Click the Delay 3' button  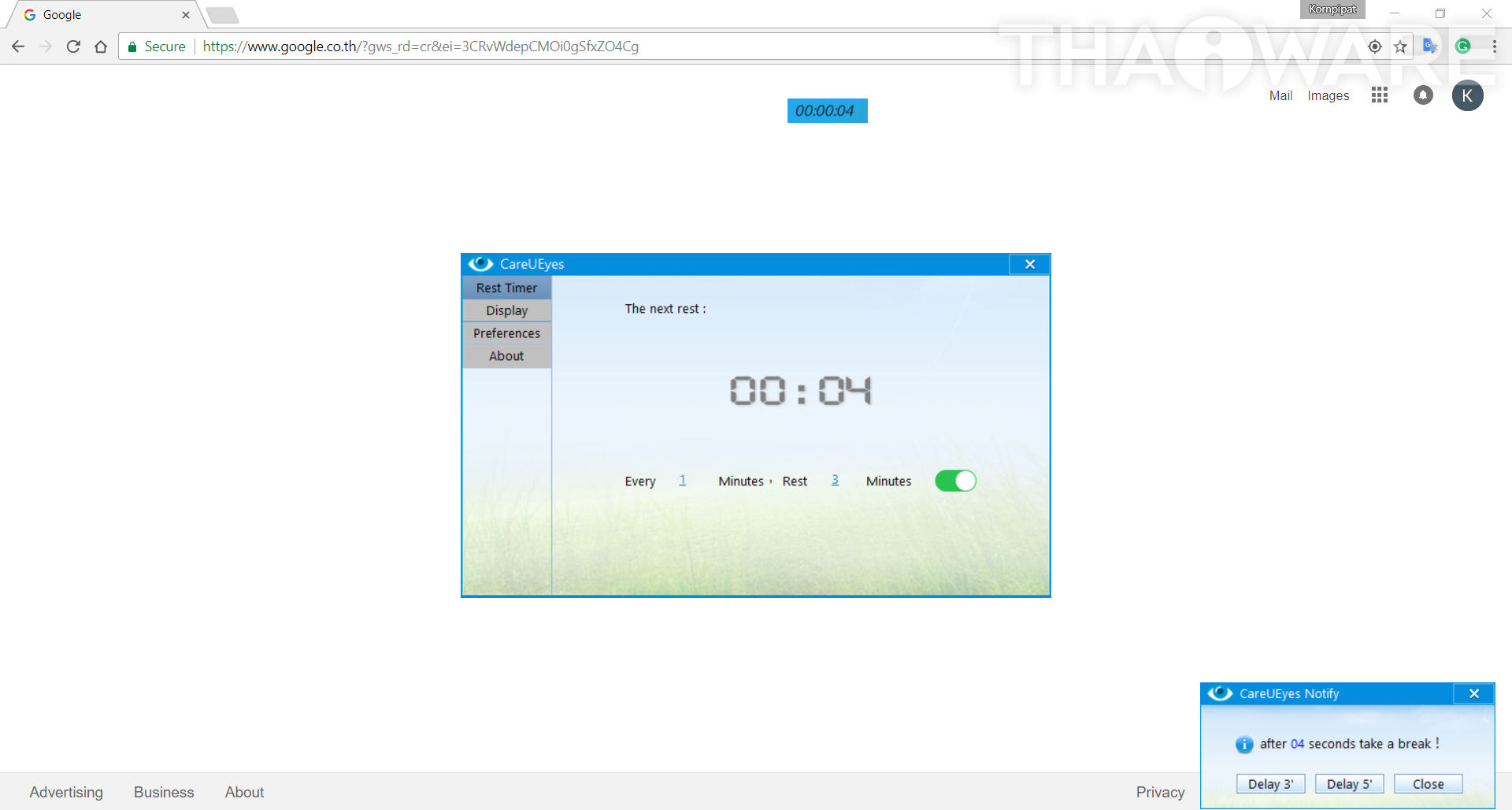click(1270, 784)
